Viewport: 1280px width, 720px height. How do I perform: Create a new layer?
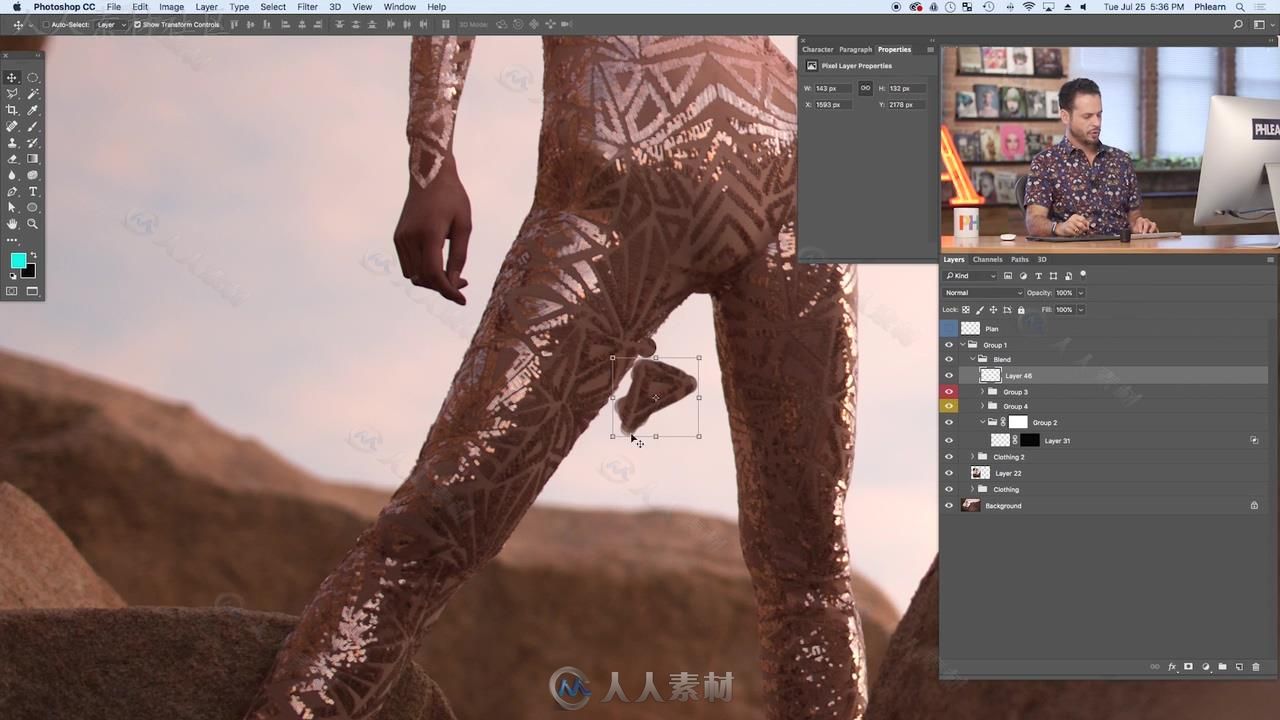coord(1239,666)
